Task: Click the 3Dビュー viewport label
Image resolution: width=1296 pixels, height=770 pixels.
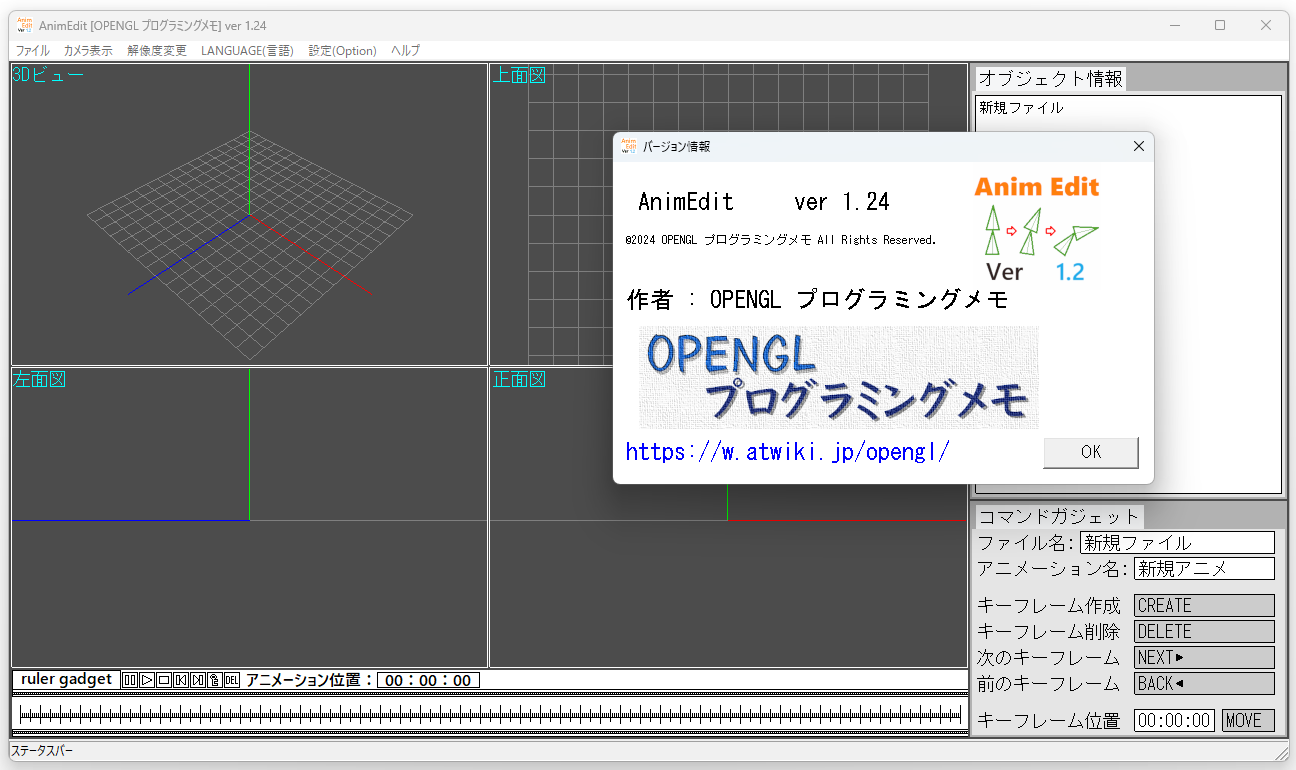Action: point(48,75)
